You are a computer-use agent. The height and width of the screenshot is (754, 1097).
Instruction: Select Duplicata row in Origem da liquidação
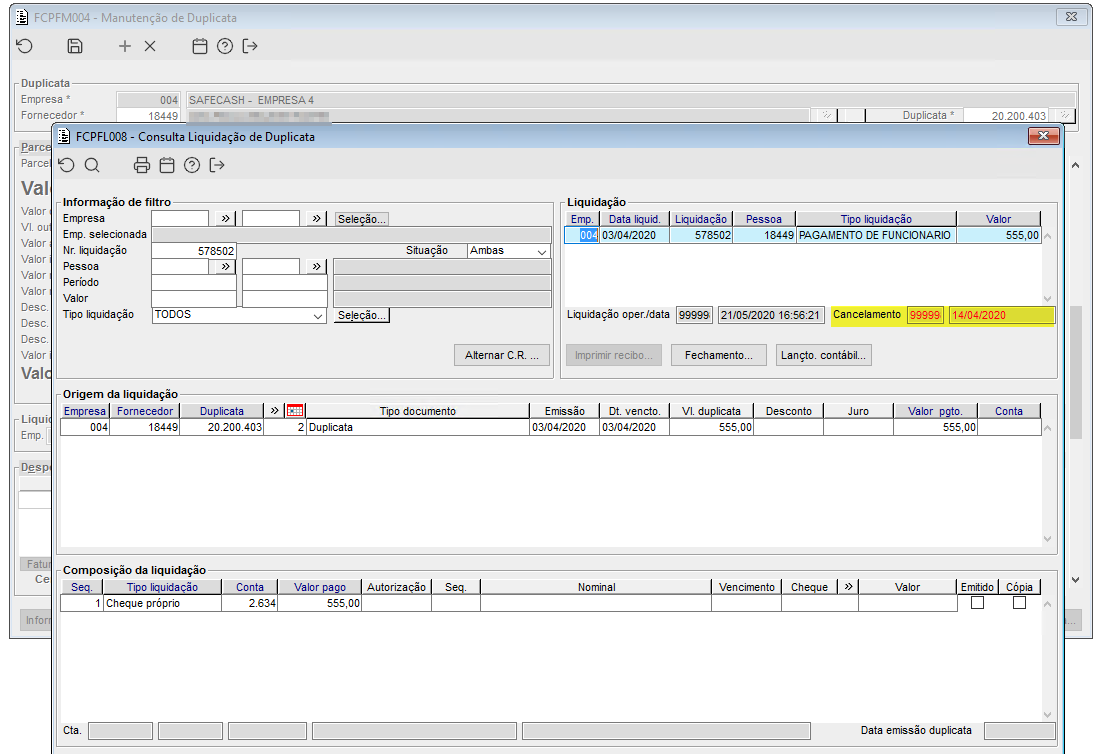click(551, 427)
